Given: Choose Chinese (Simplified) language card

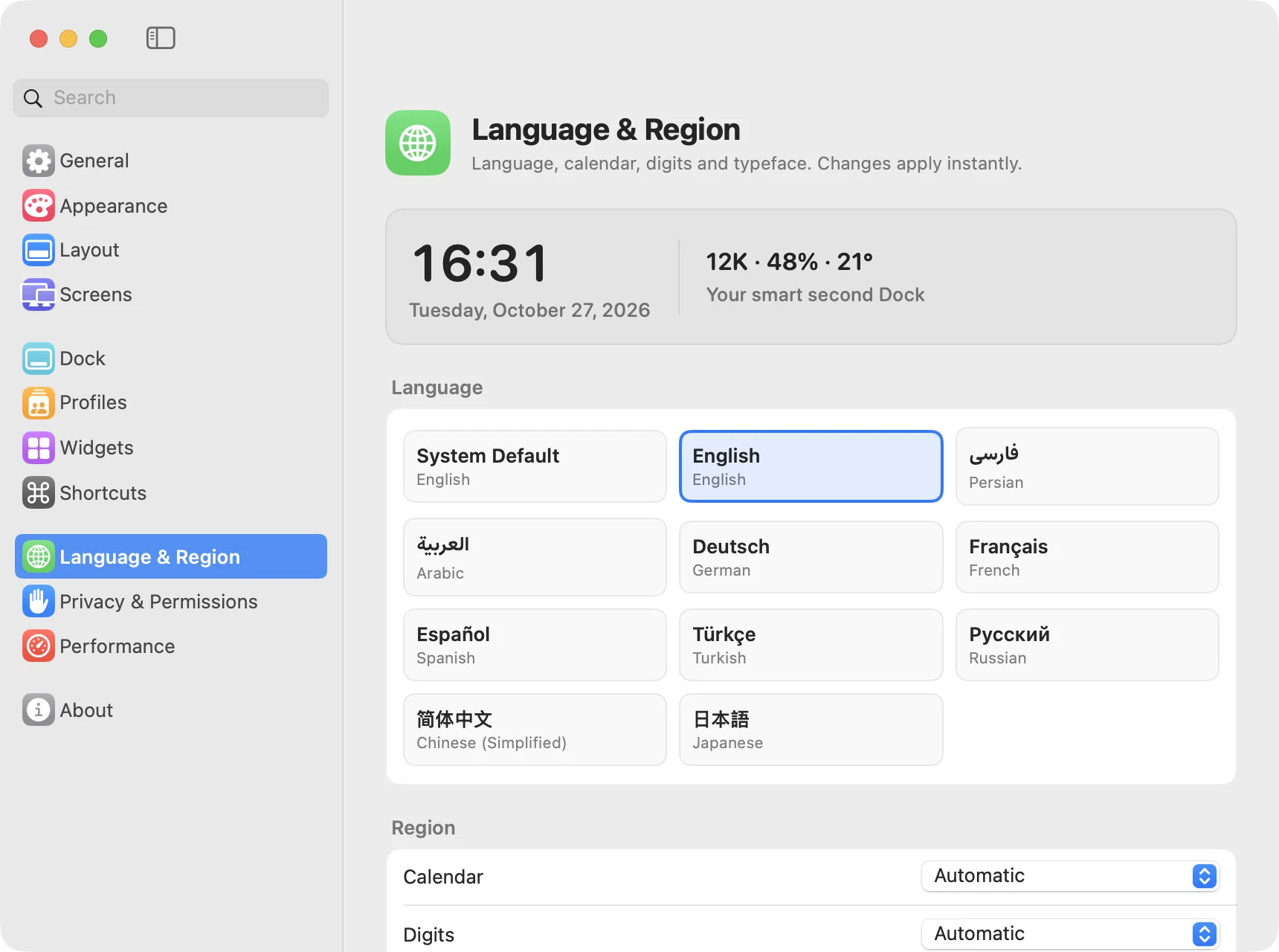Looking at the screenshot, I should pyautogui.click(x=535, y=730).
